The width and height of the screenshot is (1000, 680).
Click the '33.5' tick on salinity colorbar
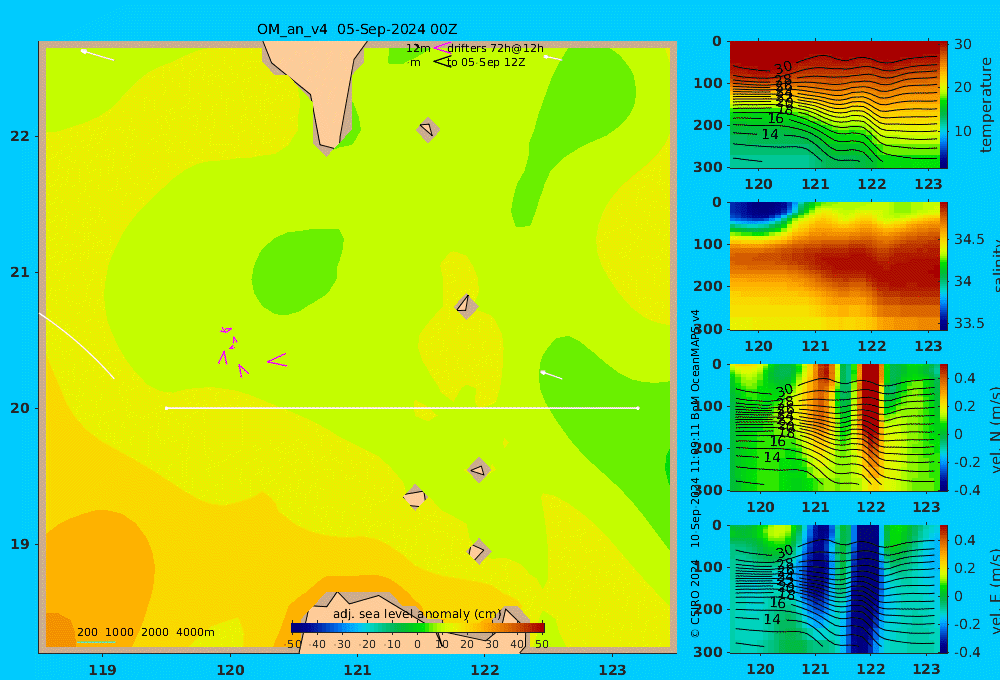tap(969, 323)
